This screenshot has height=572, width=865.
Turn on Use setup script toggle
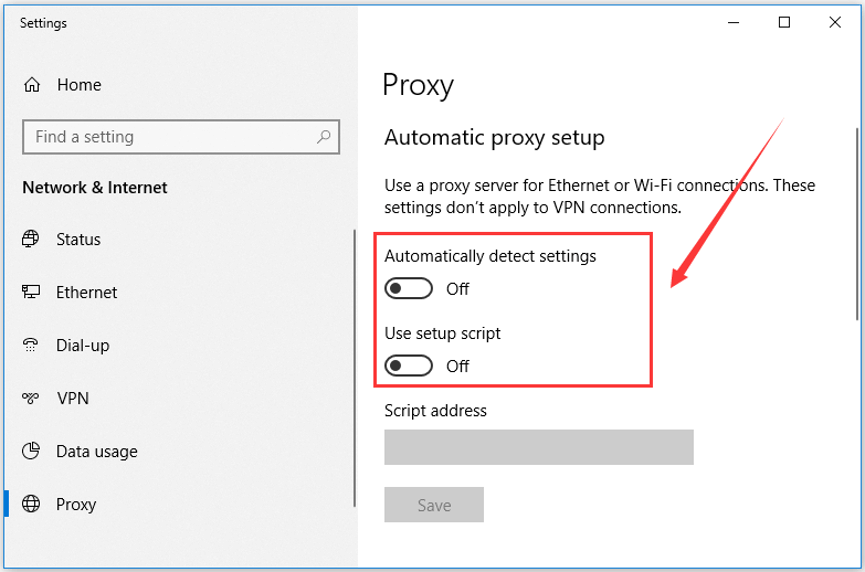(x=408, y=366)
